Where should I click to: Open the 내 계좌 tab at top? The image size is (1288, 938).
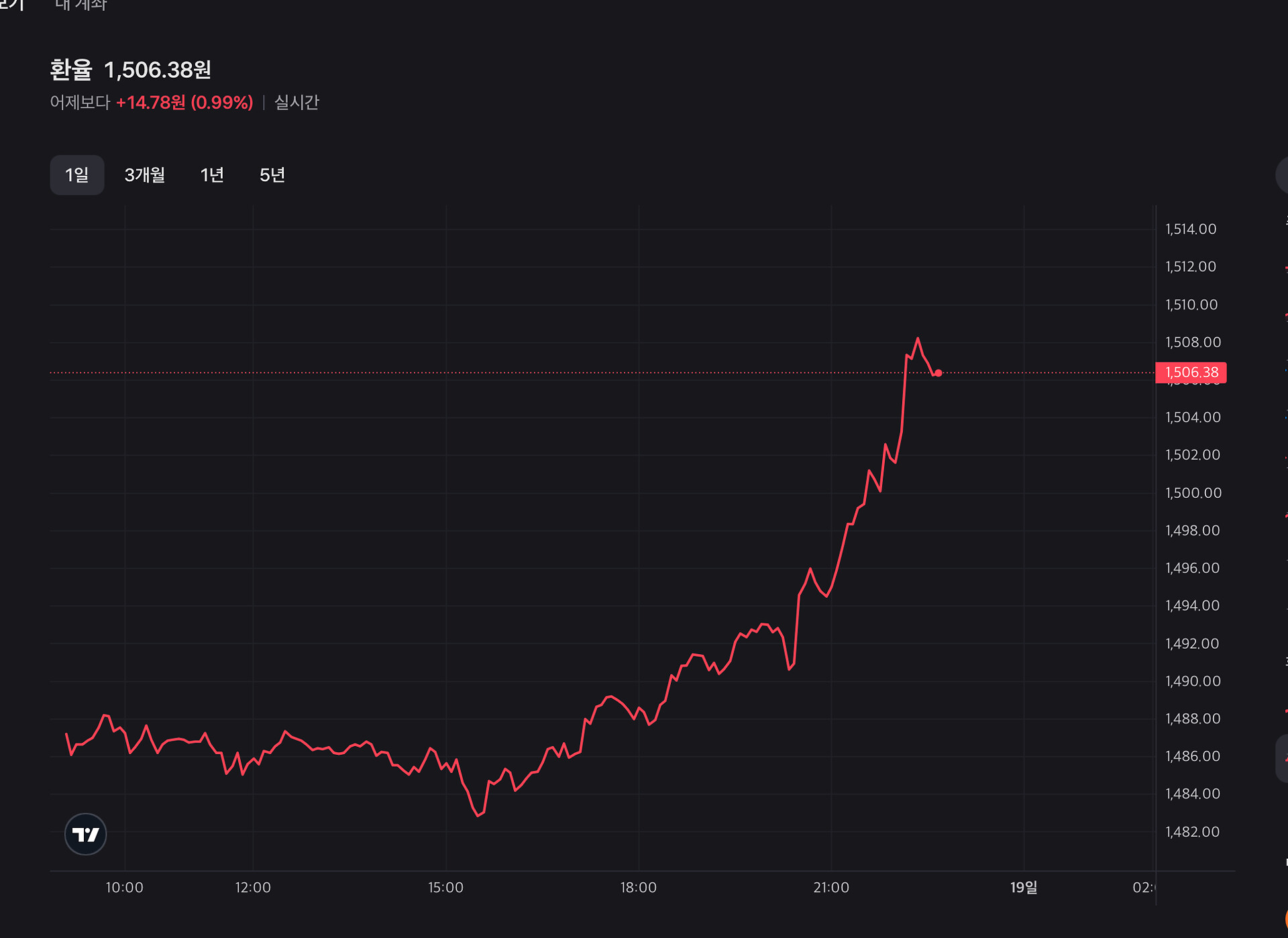click(81, 5)
